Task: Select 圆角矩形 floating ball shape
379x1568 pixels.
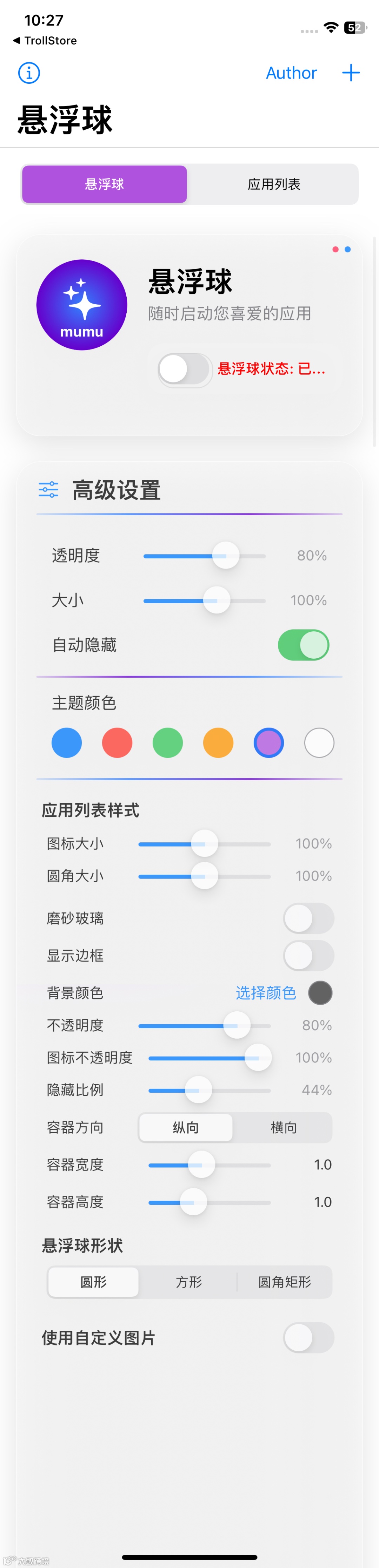Action: 285,1282
